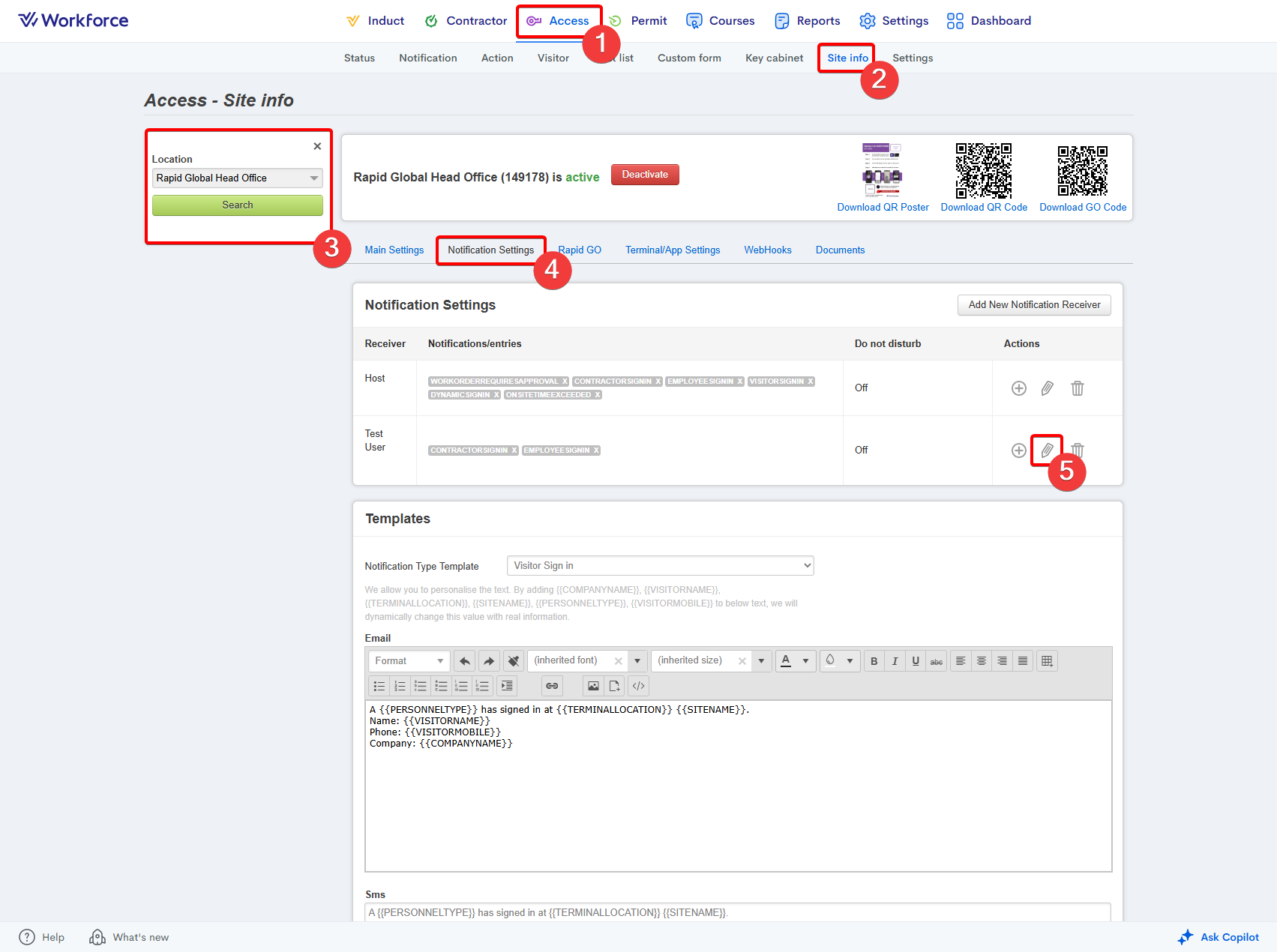Screen dimensions: 1277x952
Task: Add notification entry for Host row
Action: [x=1018, y=388]
